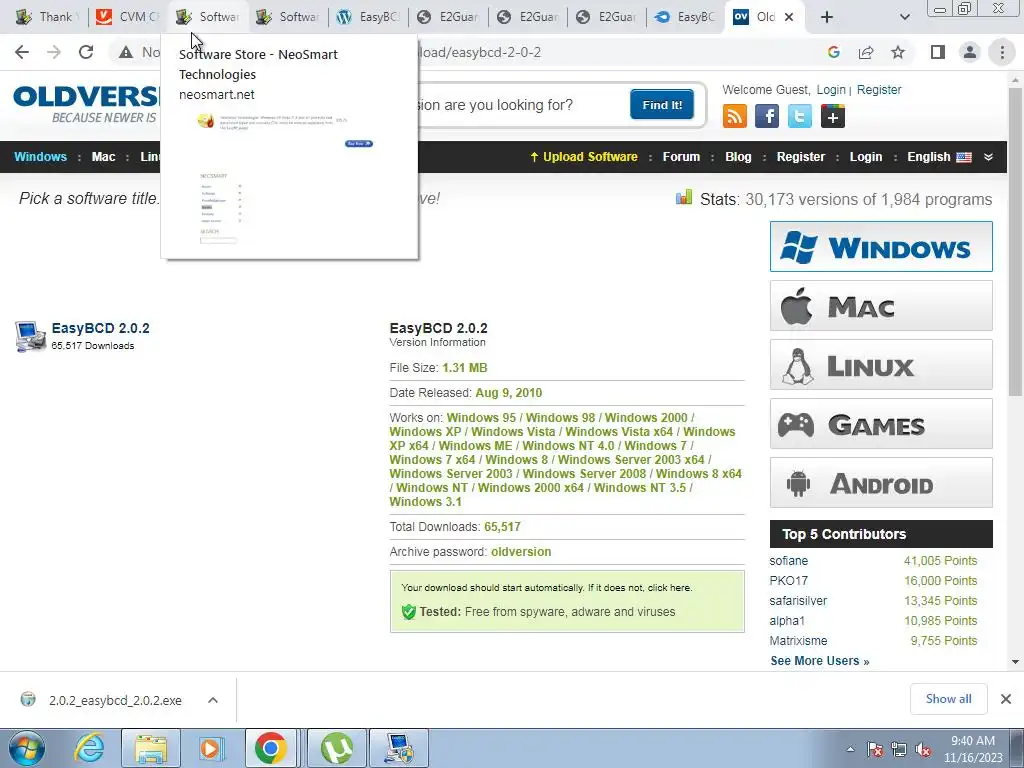Click the Login link near Welcome Guest
Viewport: 1024px width, 768px height.
[x=831, y=89]
